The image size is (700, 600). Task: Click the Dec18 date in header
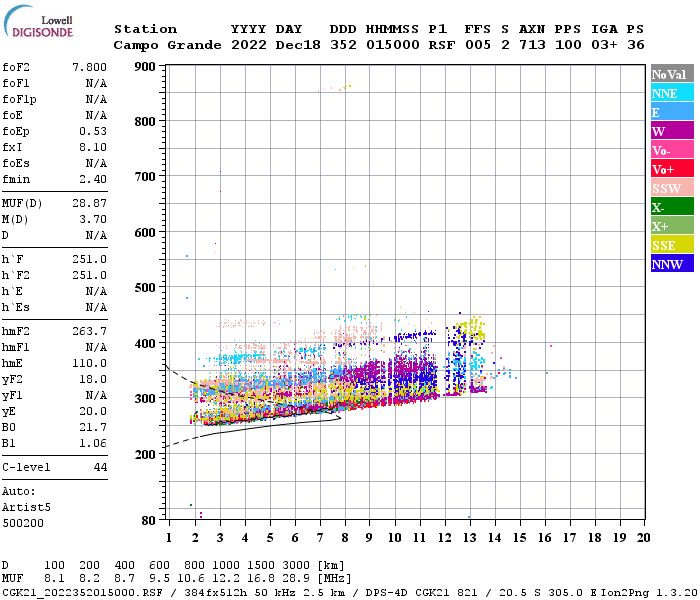[298, 45]
